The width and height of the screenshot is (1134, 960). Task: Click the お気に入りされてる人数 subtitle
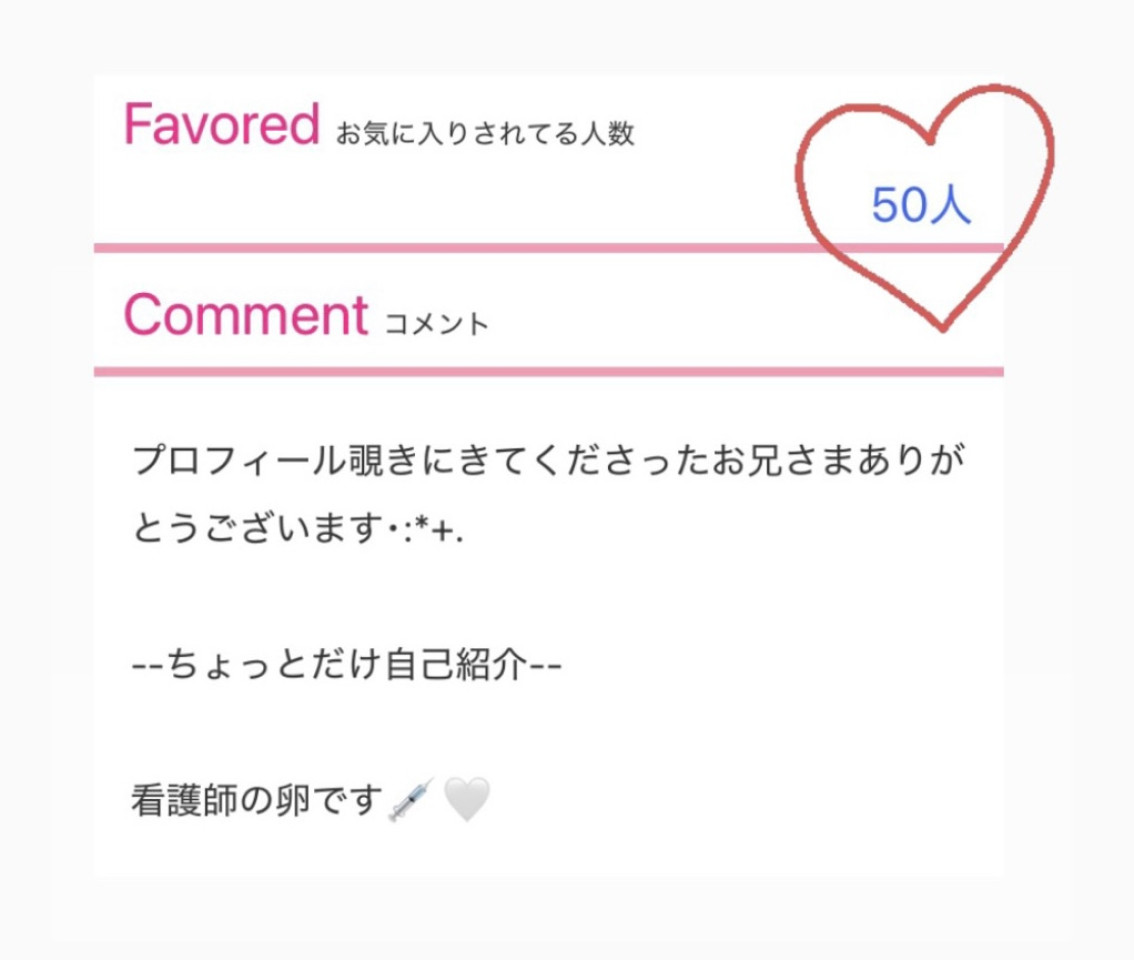coord(485,134)
